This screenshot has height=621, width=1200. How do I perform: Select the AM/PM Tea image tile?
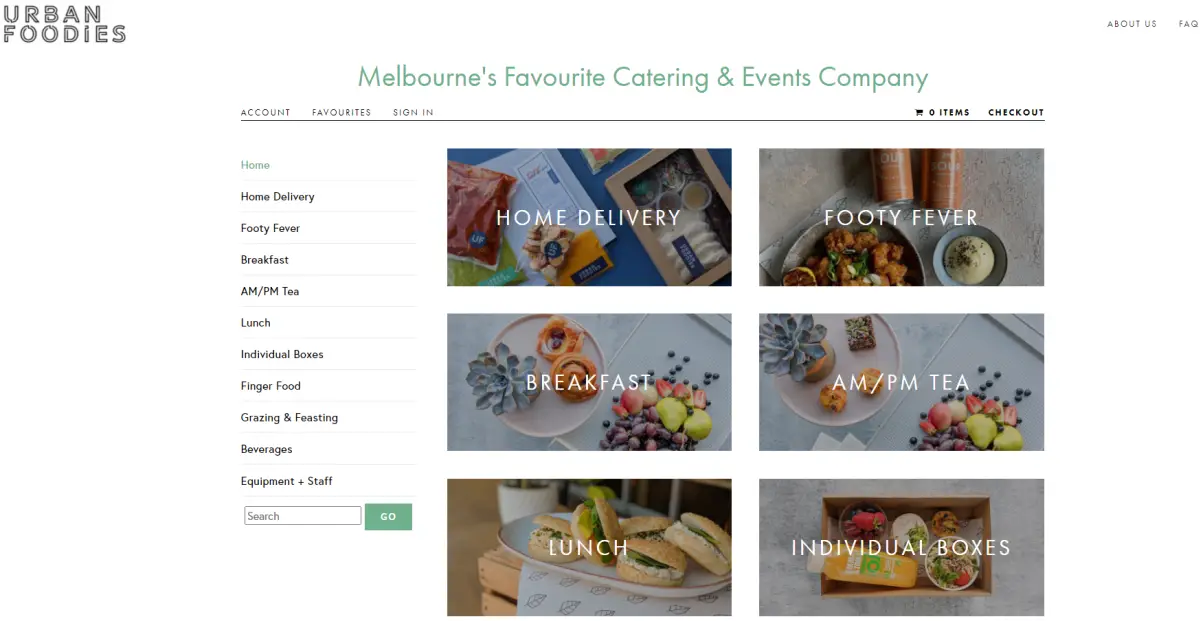pos(901,382)
